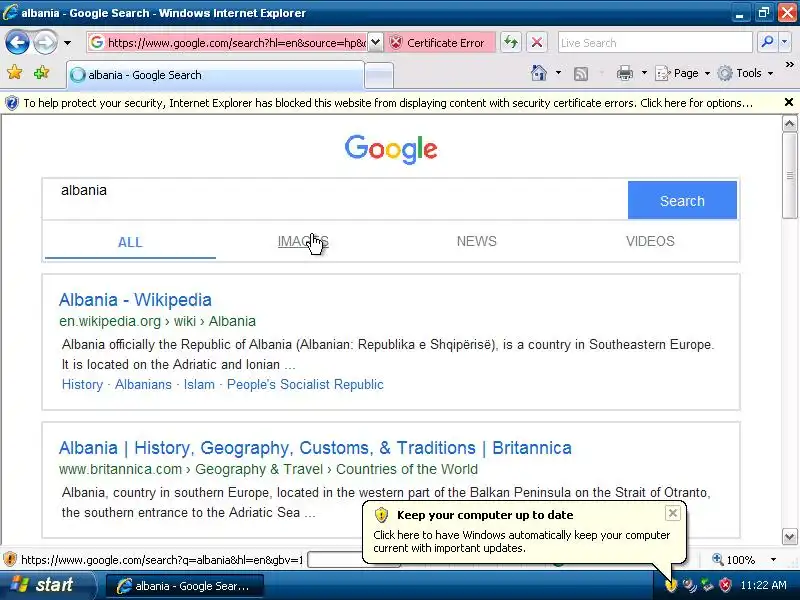Click the albania search text field

click(x=335, y=199)
